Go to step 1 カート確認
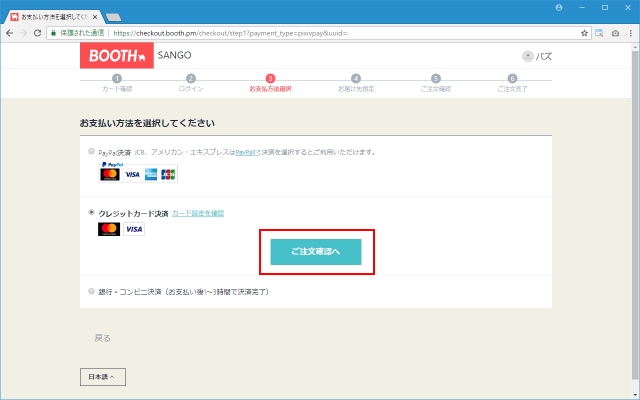Screen dimensions: 640x400 click(117, 83)
